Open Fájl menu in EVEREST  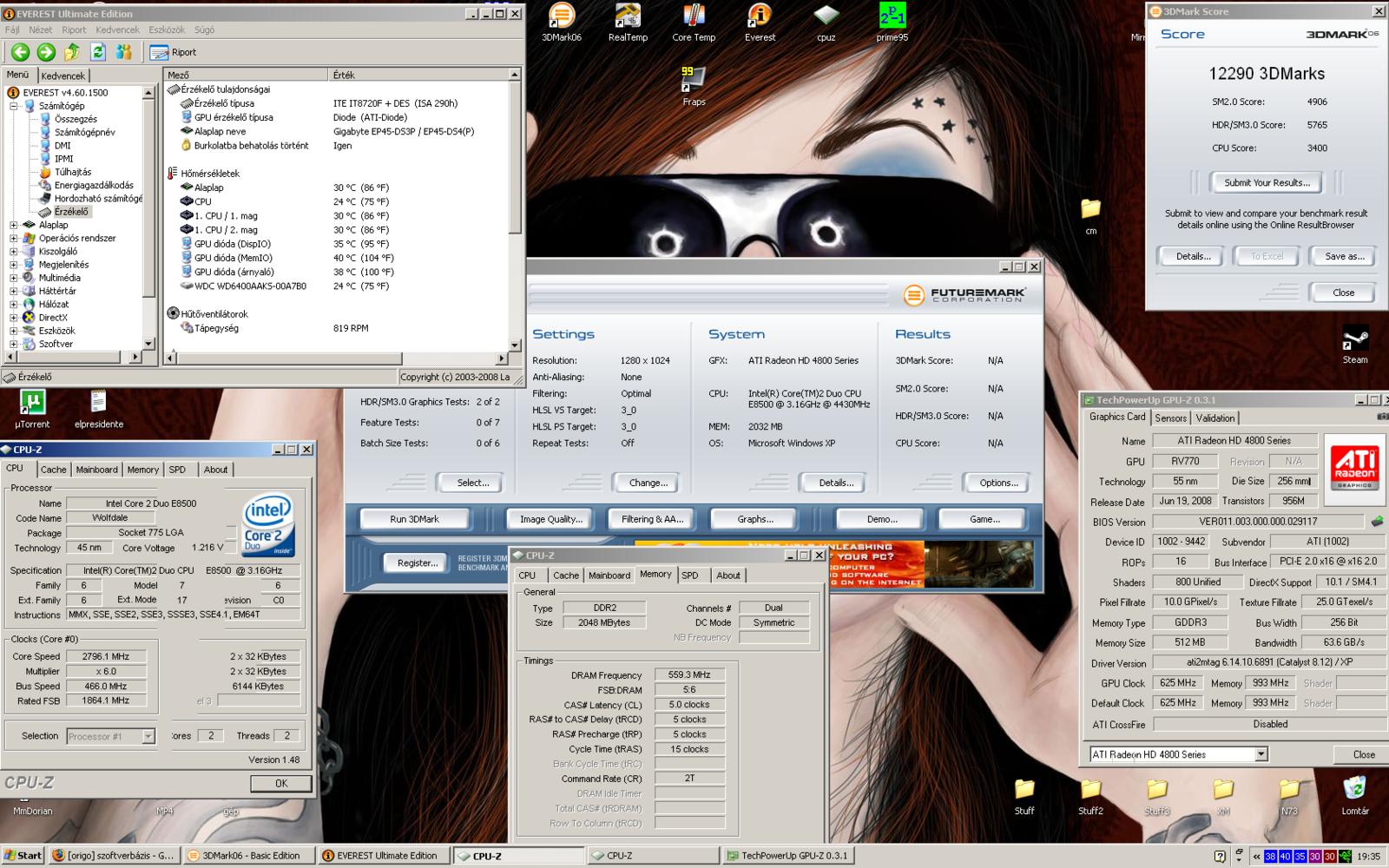[12, 30]
